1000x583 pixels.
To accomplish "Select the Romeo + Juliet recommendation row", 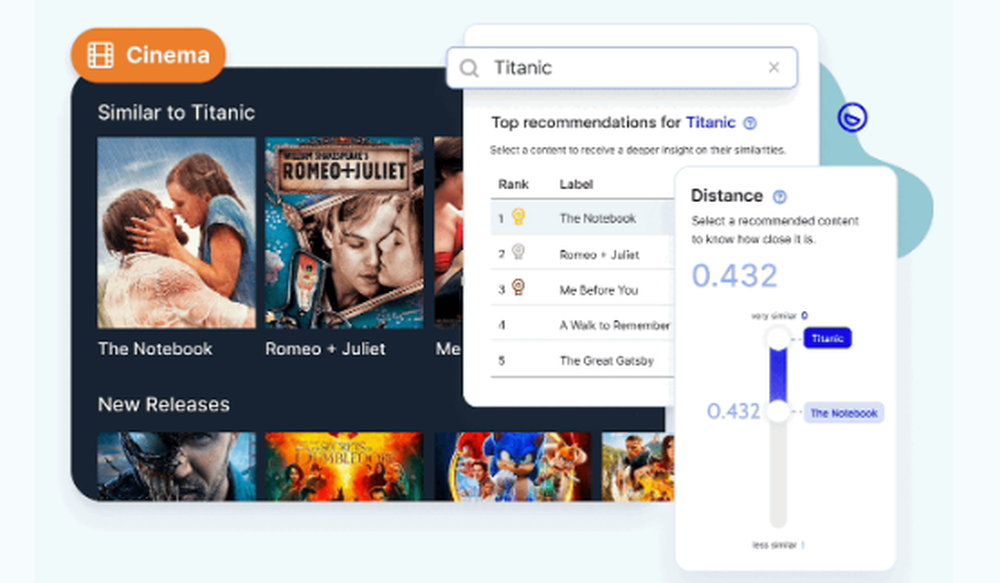I will click(x=582, y=254).
